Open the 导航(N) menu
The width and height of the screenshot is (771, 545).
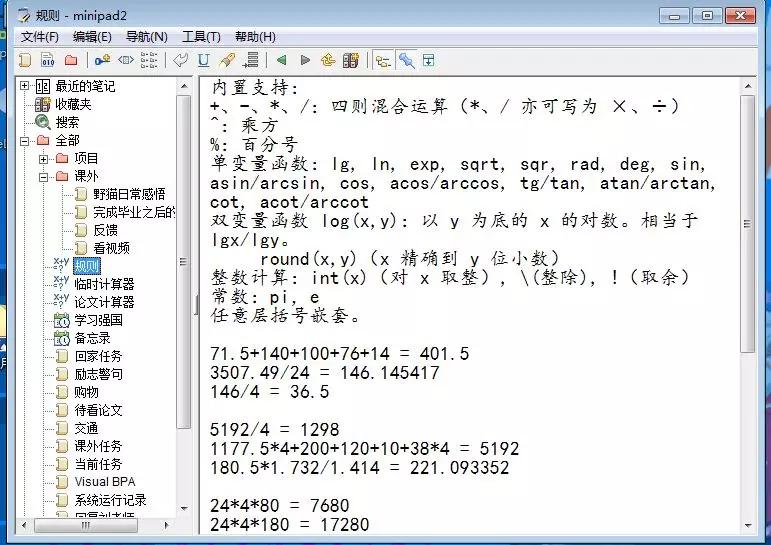147,37
